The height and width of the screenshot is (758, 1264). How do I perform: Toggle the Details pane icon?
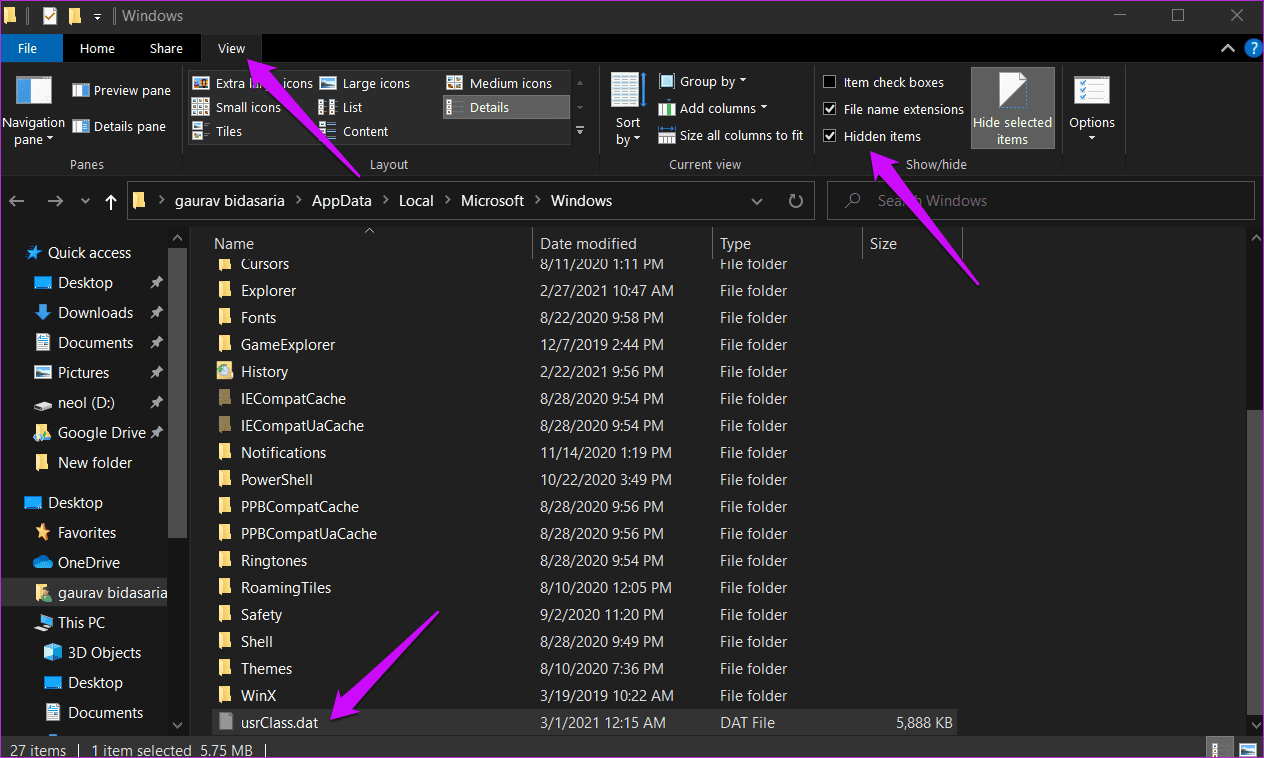[x=80, y=126]
